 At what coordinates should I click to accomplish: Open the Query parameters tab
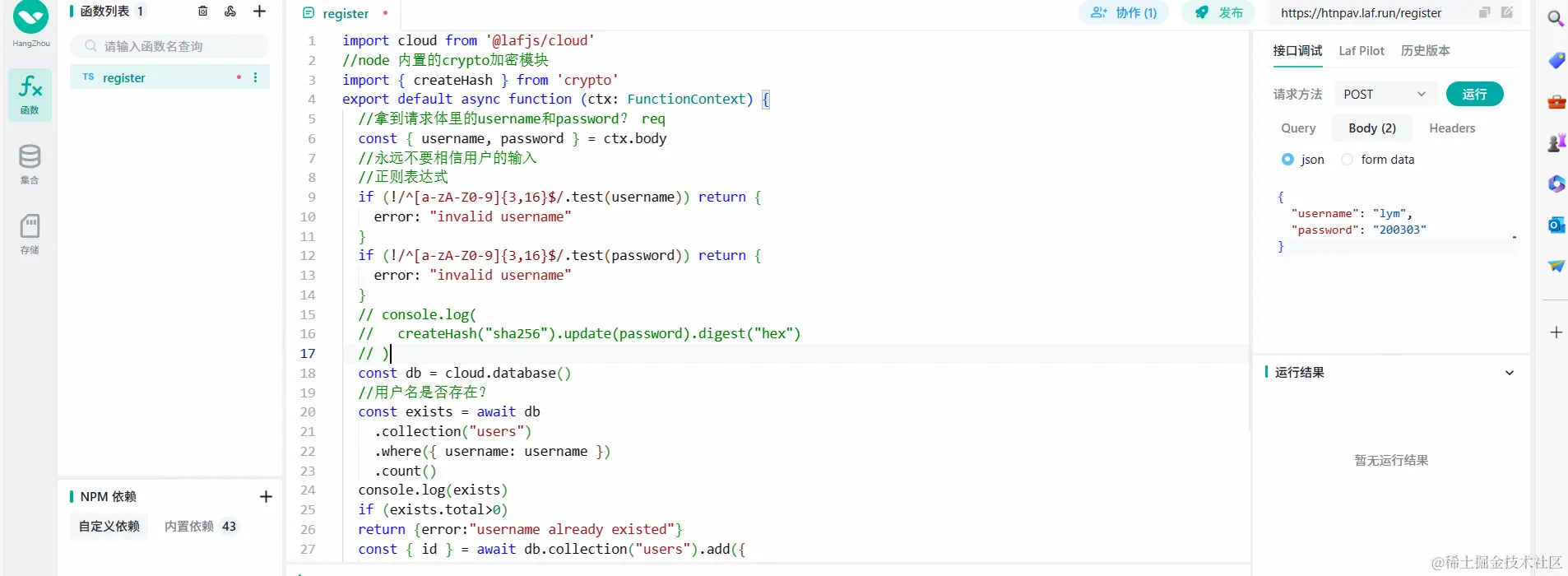coord(1298,128)
